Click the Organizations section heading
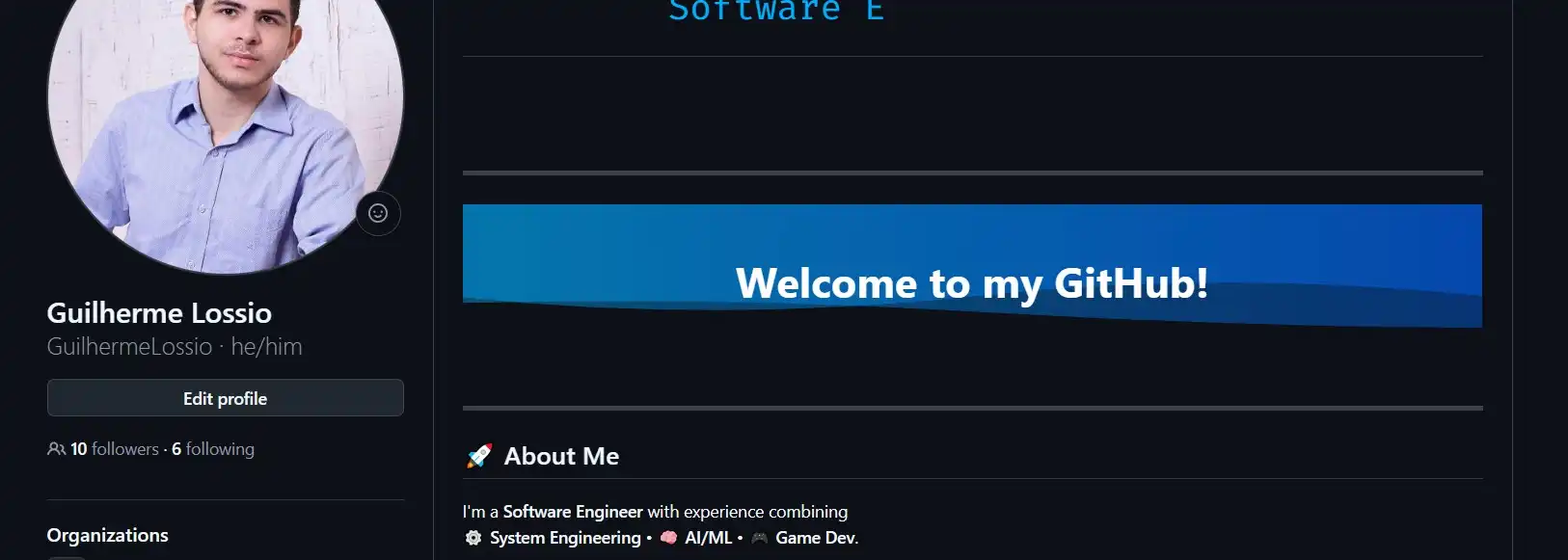The image size is (1568, 560). 107,535
